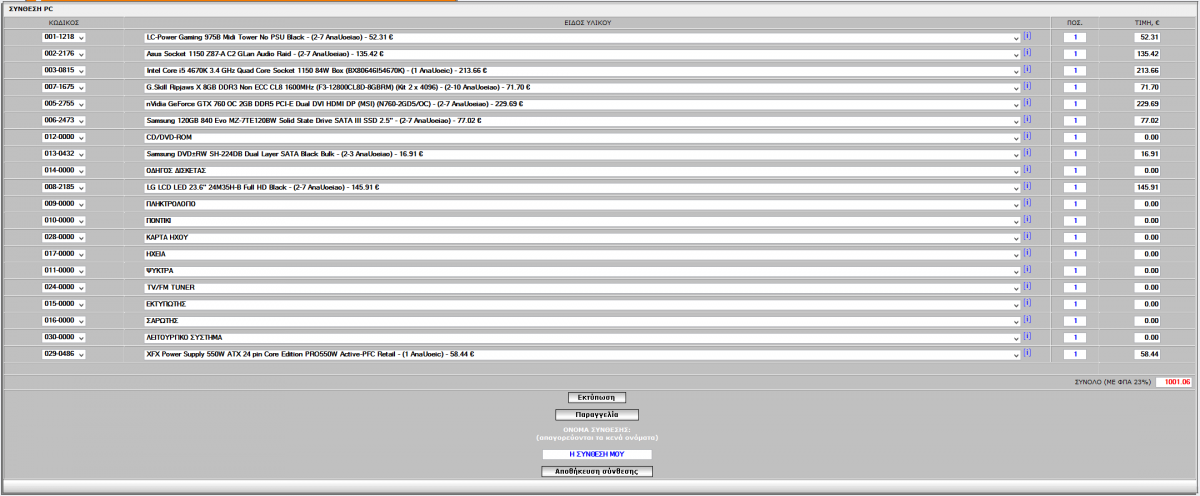The image size is (1200, 496).
Task: Open info icon for LC-Power Gaming case
Action: [1026, 36]
